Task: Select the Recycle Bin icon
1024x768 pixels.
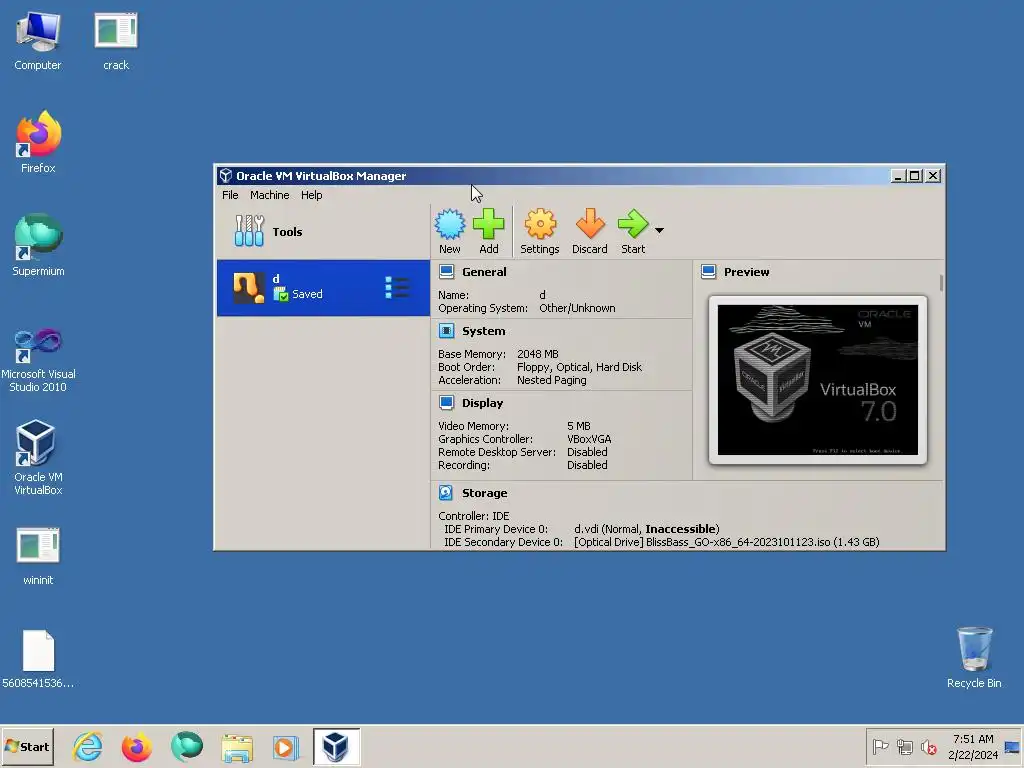Action: 974,658
